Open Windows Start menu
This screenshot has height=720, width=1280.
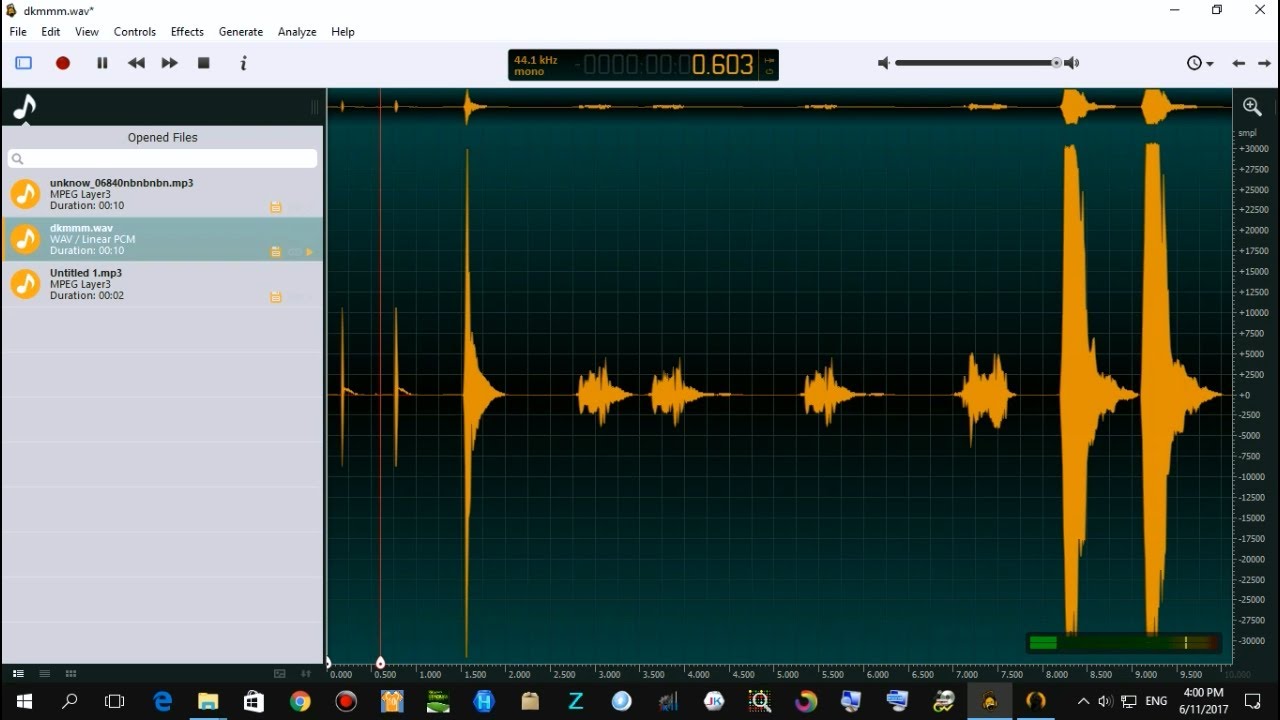tap(24, 702)
